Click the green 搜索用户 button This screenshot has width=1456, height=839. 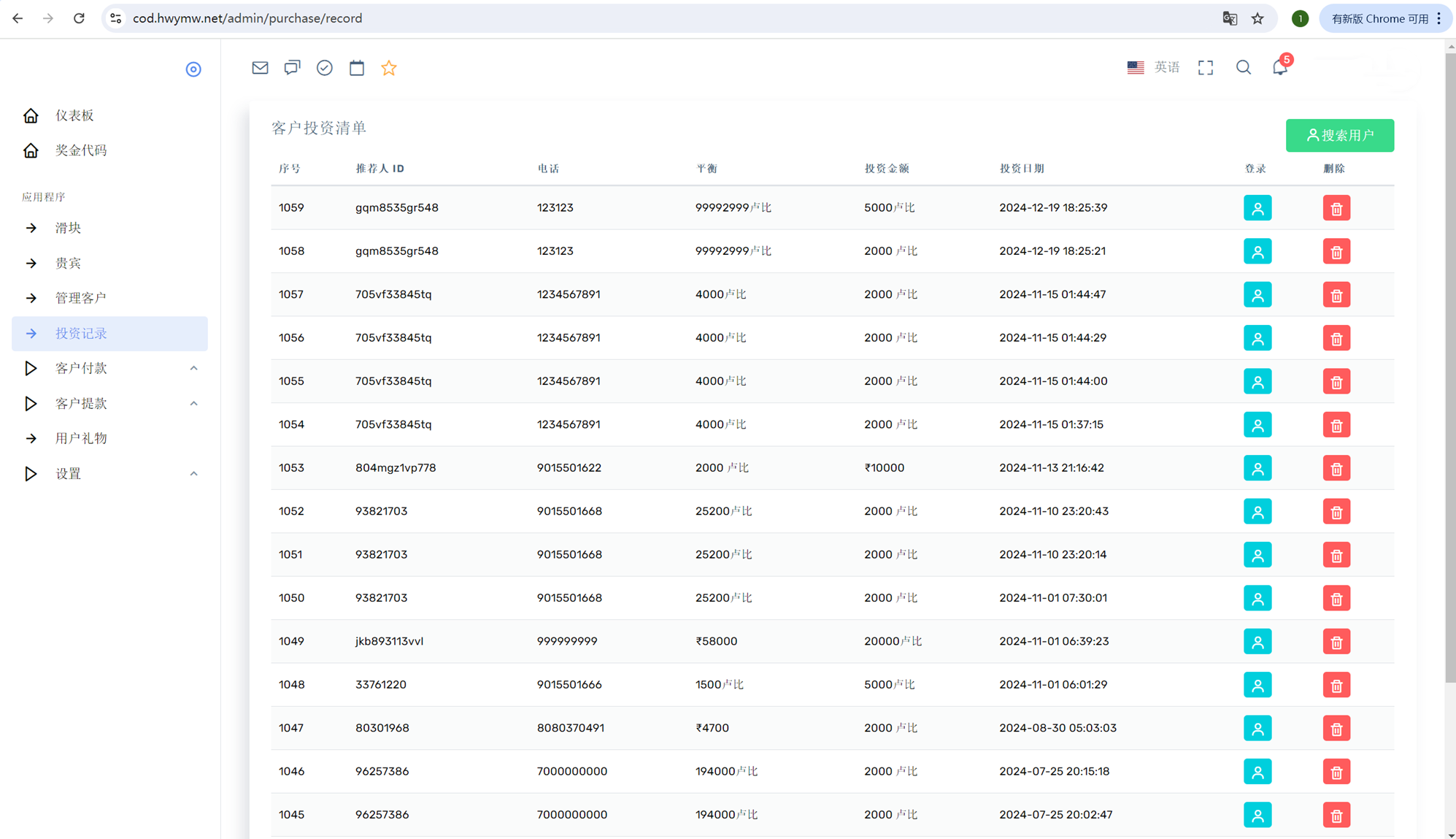1339,135
